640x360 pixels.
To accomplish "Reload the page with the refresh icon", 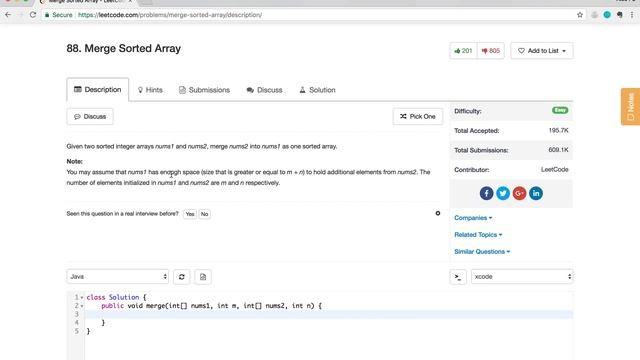I will (33, 15).
